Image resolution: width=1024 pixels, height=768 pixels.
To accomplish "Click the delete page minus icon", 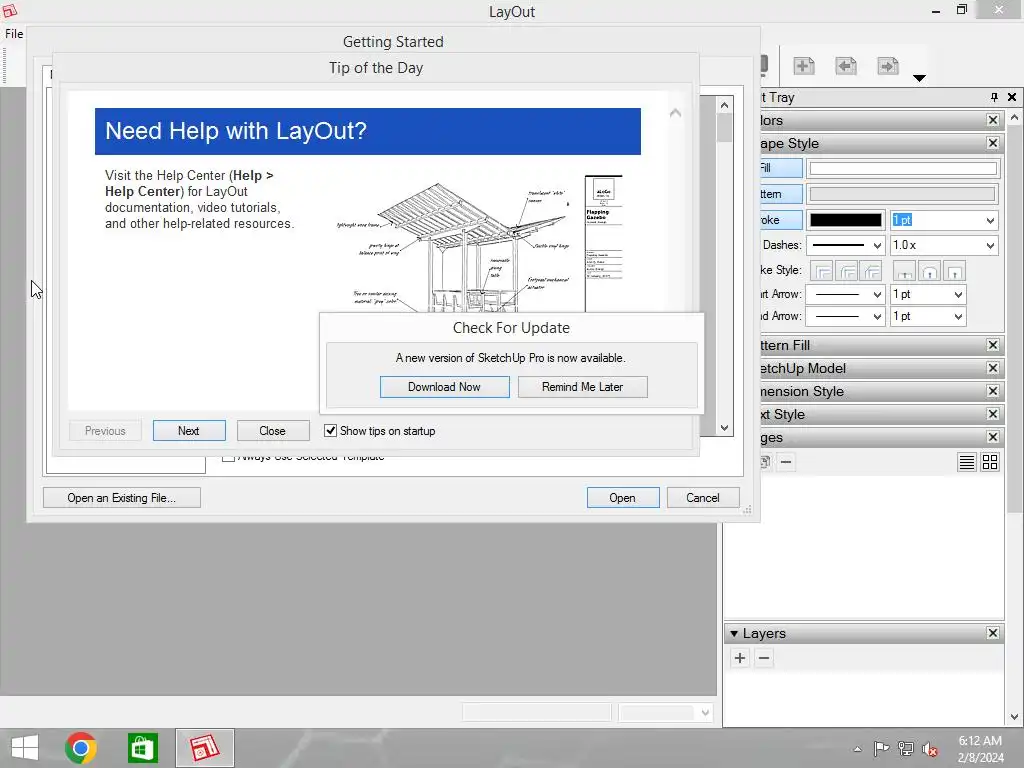I will coord(786,462).
